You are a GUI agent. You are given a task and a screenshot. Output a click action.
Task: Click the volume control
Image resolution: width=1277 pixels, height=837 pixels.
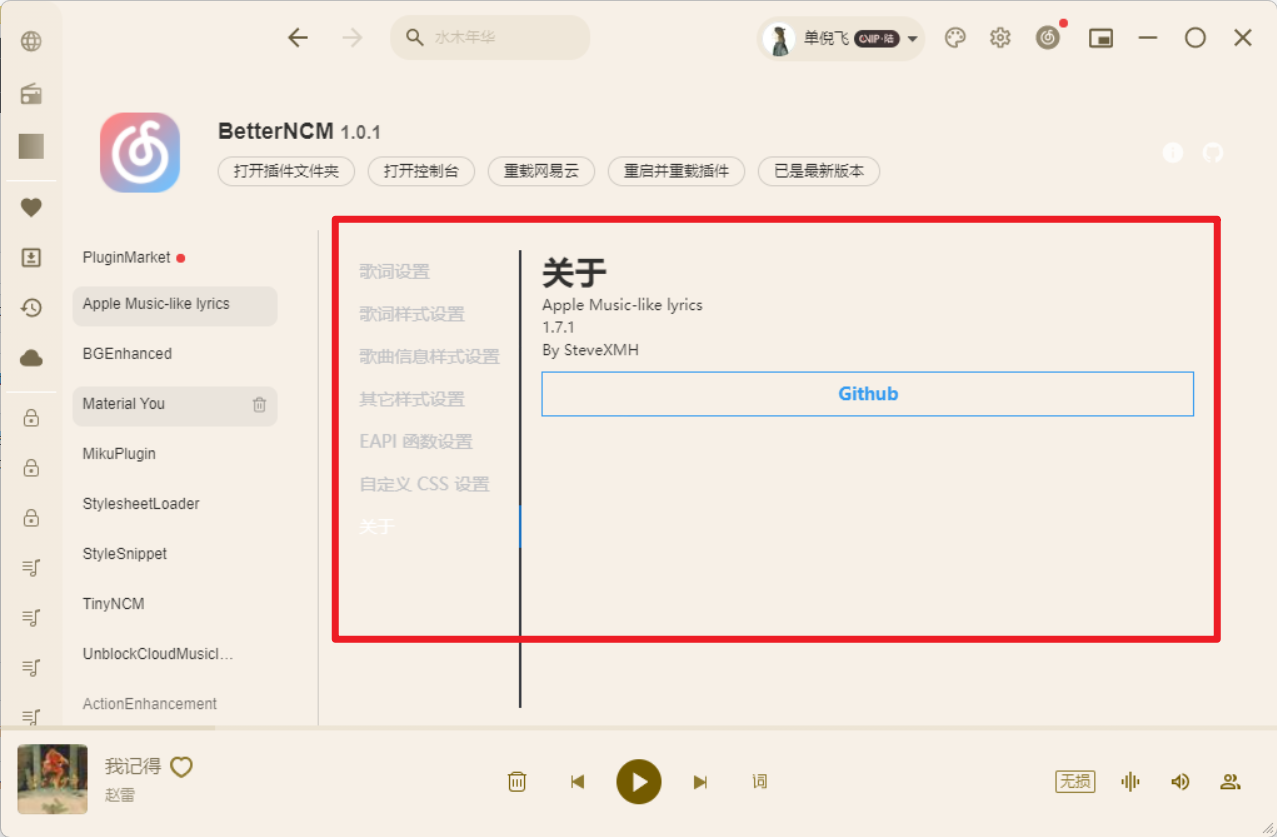[x=1180, y=781]
